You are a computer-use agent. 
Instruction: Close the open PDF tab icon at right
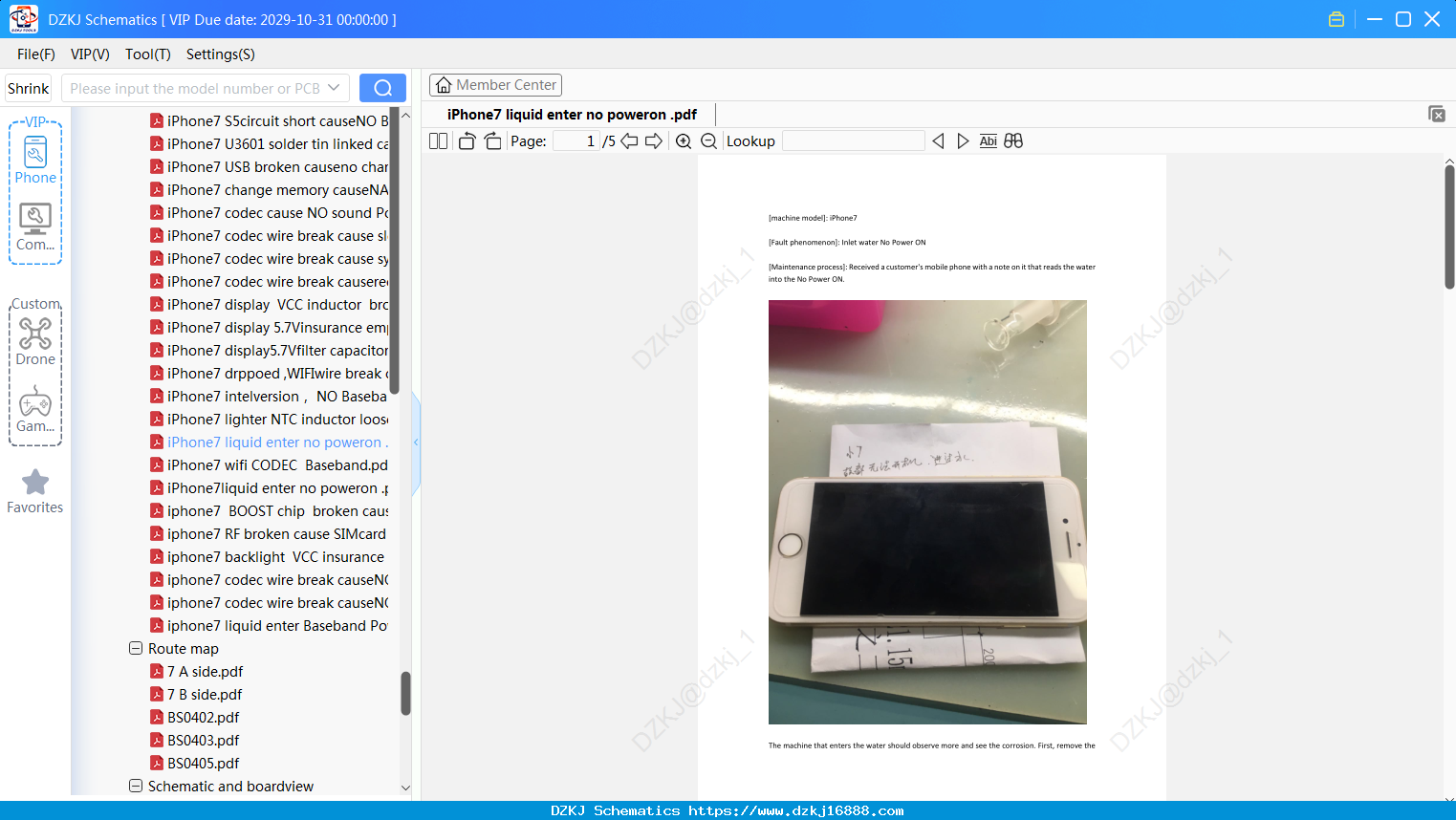click(x=1436, y=114)
